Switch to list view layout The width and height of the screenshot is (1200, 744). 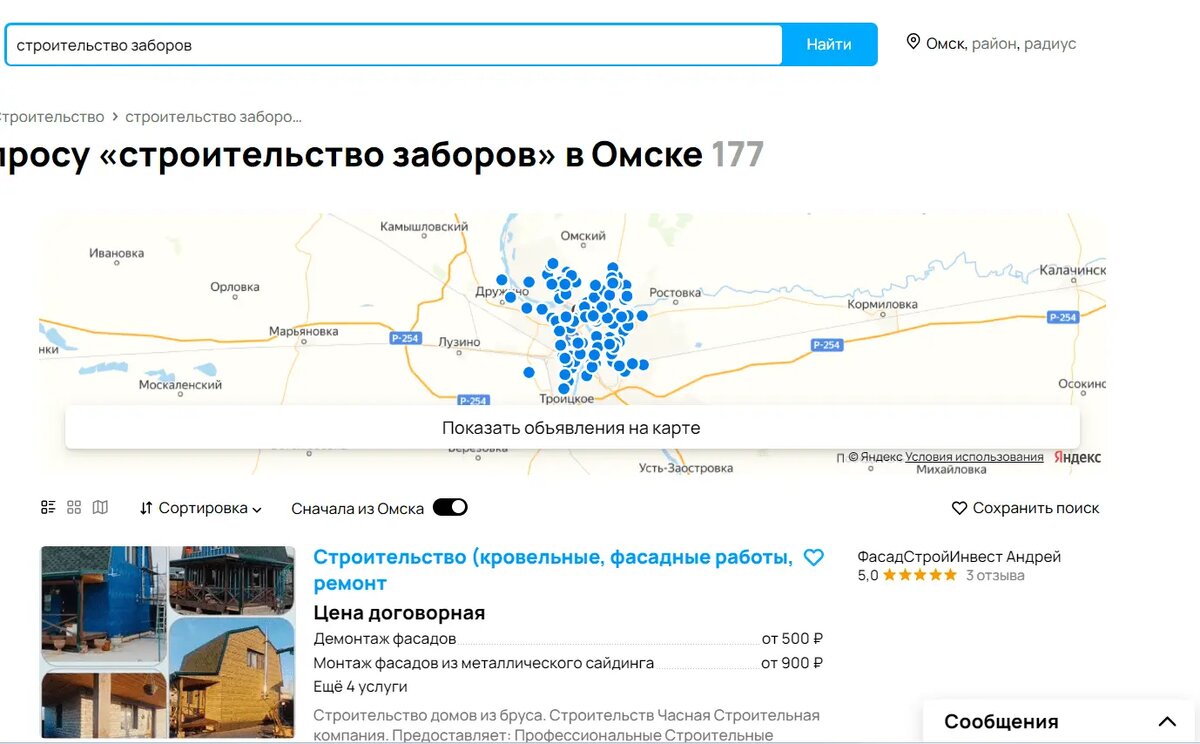click(47, 507)
